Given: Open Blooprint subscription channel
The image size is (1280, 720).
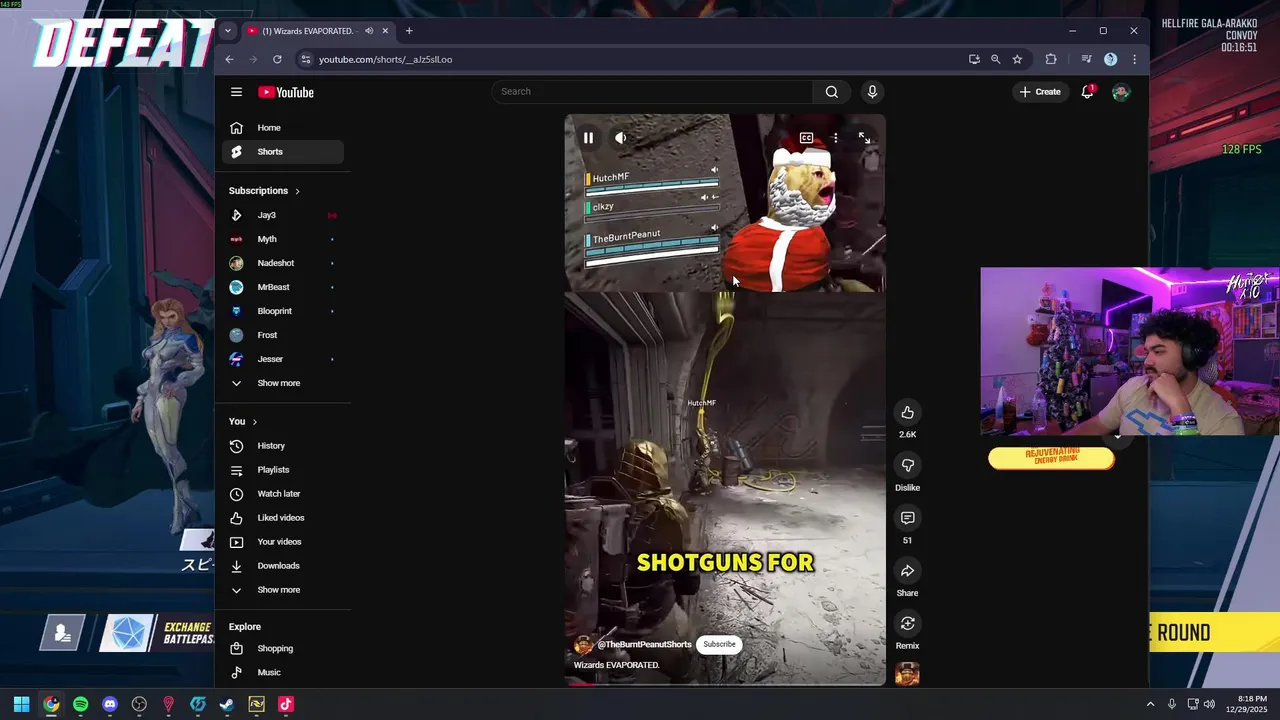Looking at the screenshot, I should 283,311.
